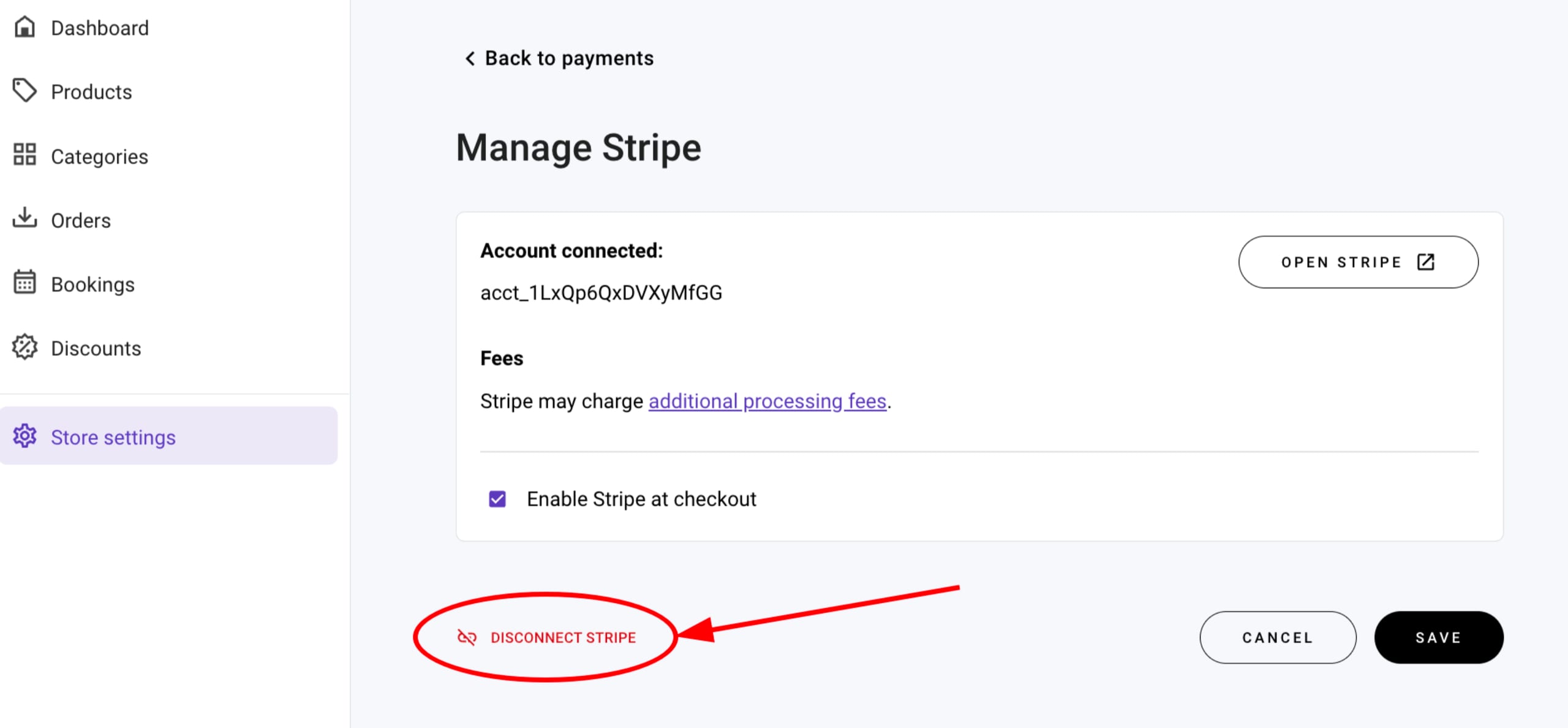Viewport: 1568px width, 728px height.
Task: Open Orders via the download icon
Action: (24, 219)
